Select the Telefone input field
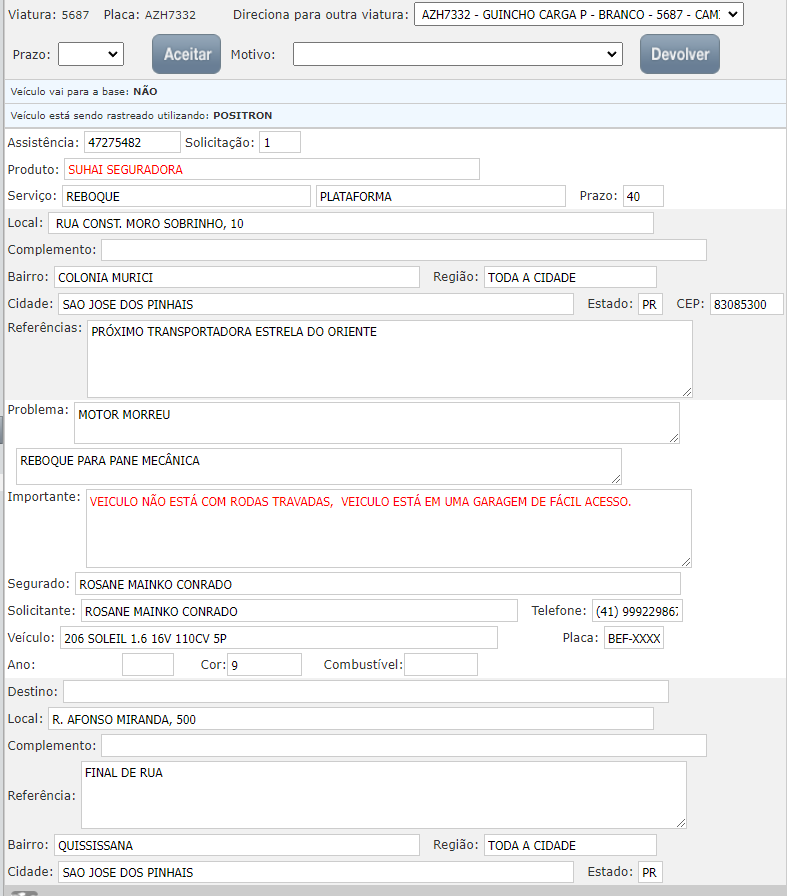Viewport: 794px width, 896px height. coord(636,611)
